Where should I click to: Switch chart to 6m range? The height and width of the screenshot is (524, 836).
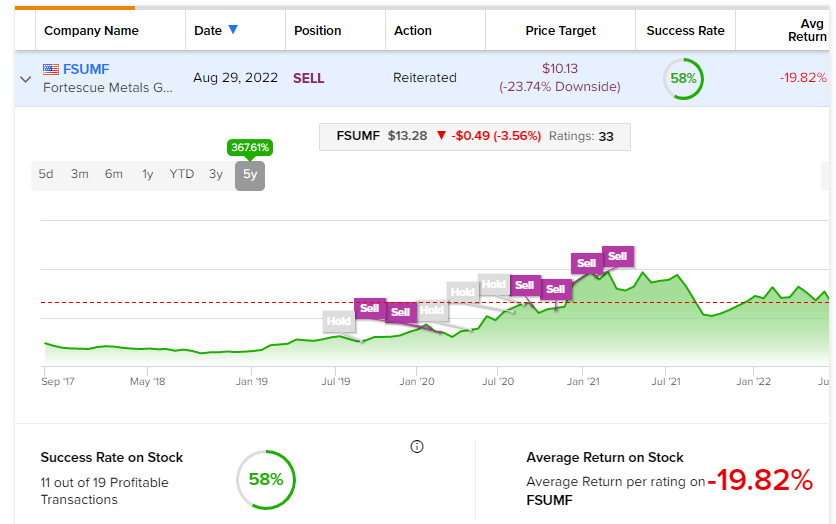(114, 174)
